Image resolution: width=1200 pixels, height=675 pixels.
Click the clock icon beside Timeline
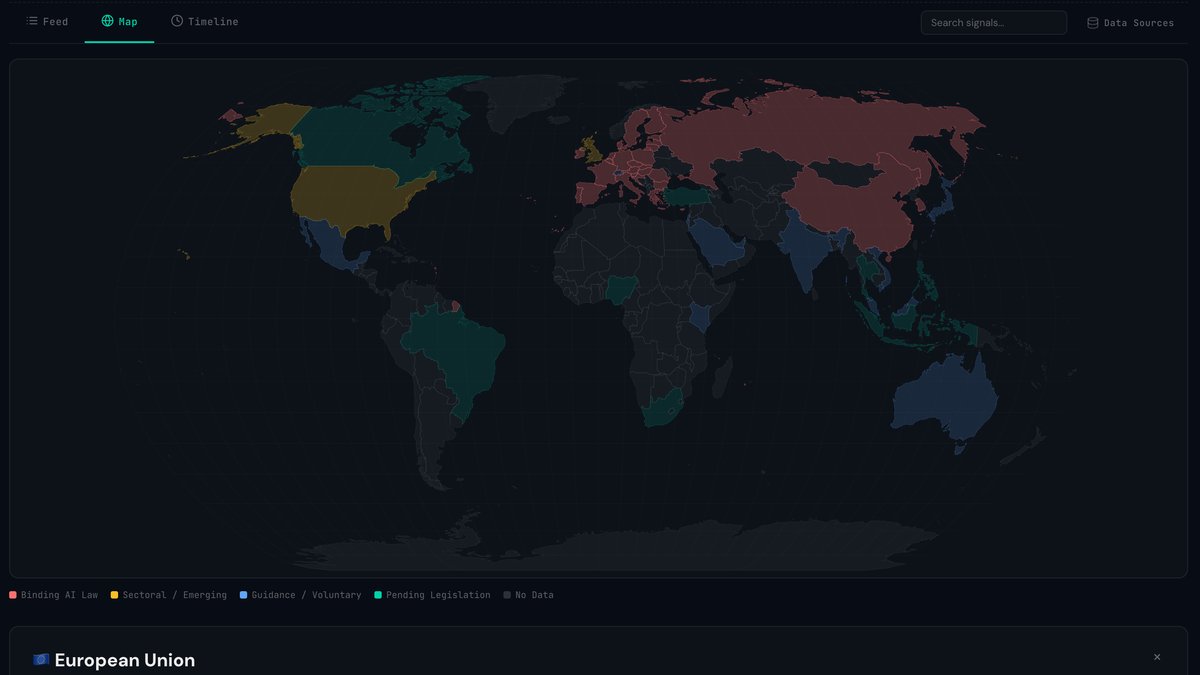click(176, 20)
